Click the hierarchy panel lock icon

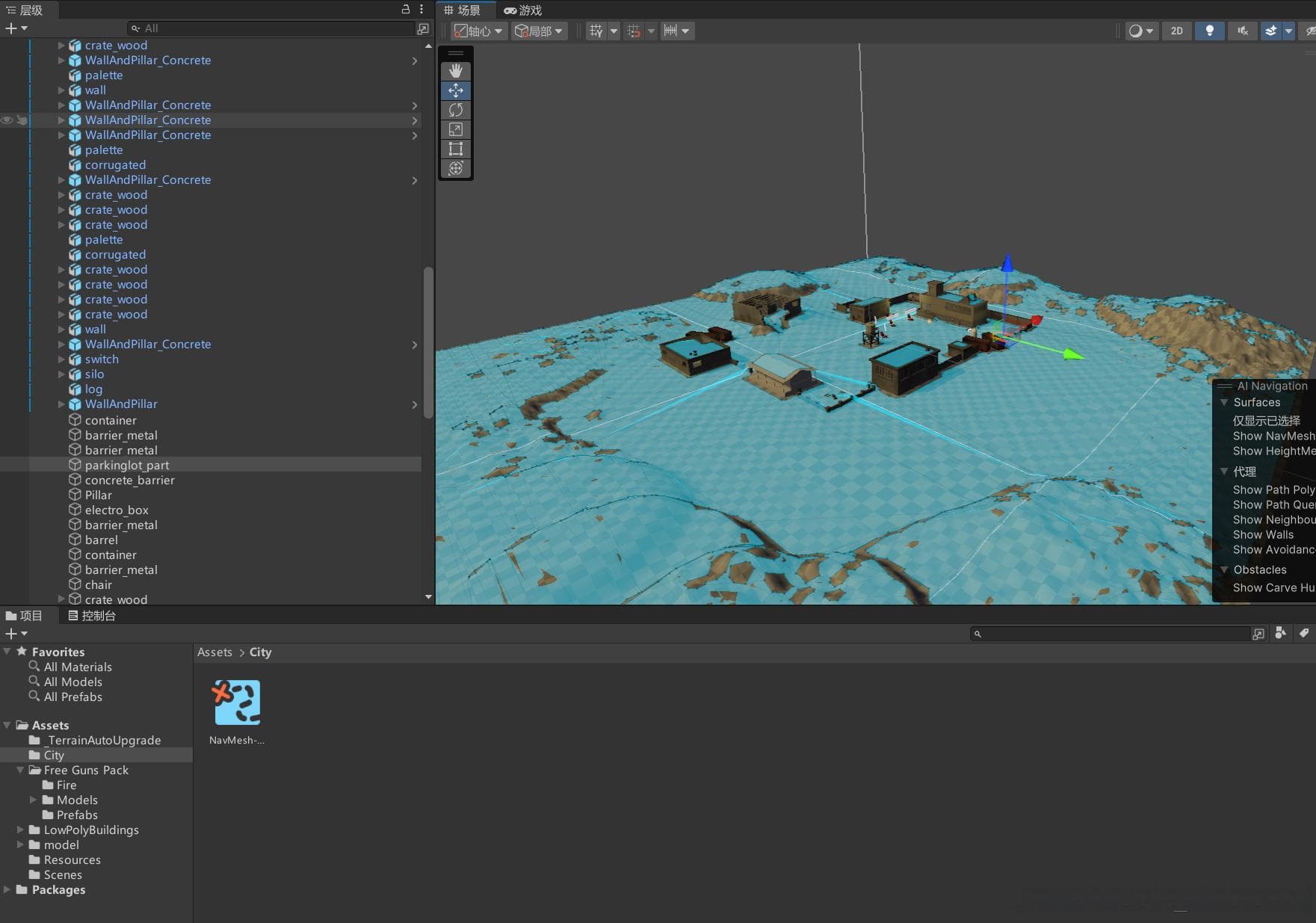click(x=406, y=9)
